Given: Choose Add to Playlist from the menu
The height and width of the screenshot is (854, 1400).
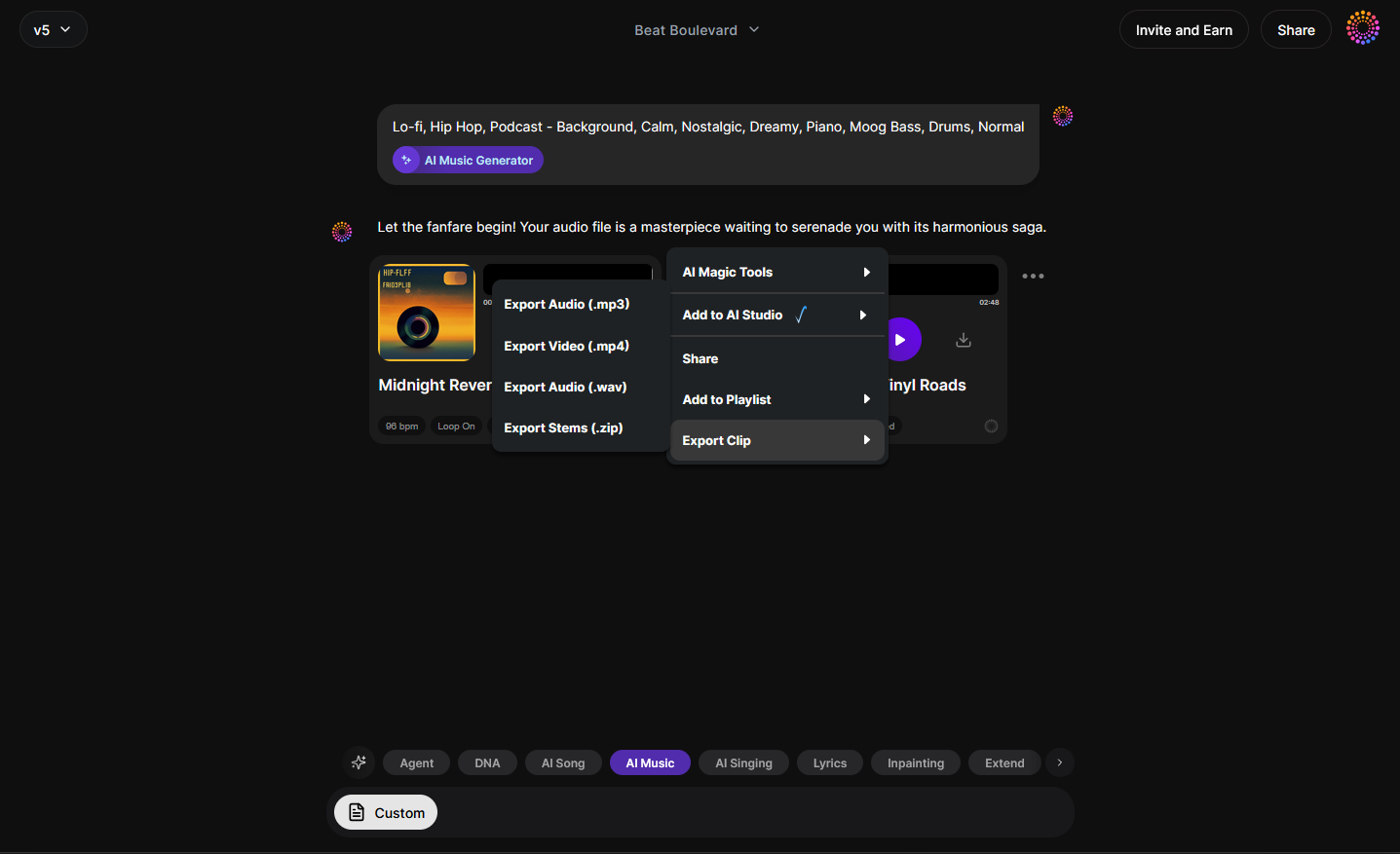Looking at the screenshot, I should 776,399.
